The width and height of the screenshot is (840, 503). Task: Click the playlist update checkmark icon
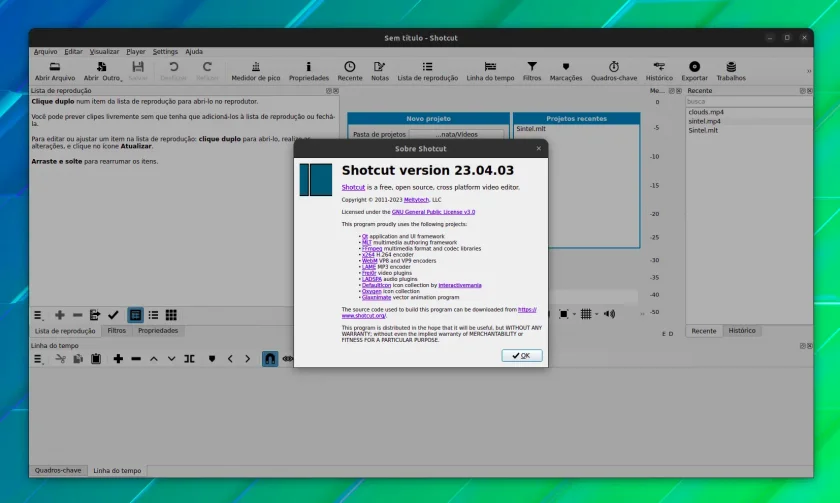tap(113, 315)
